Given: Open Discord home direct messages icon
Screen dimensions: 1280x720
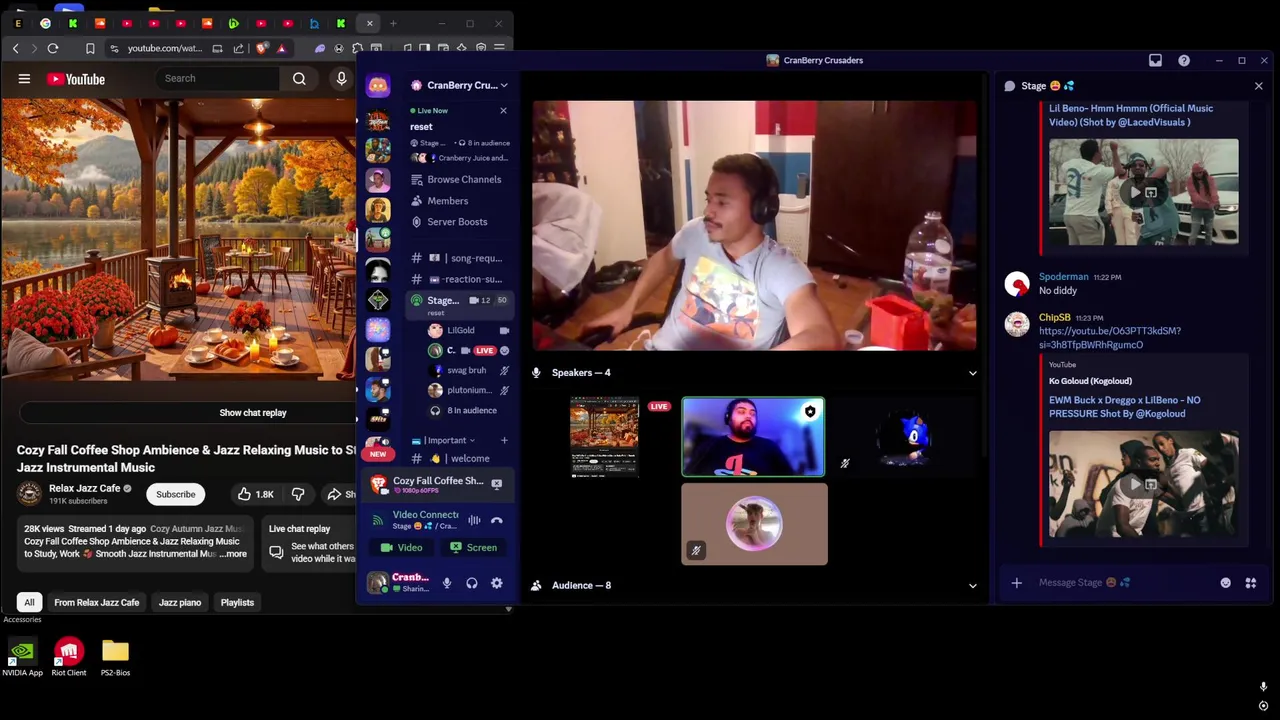Looking at the screenshot, I should tap(378, 86).
